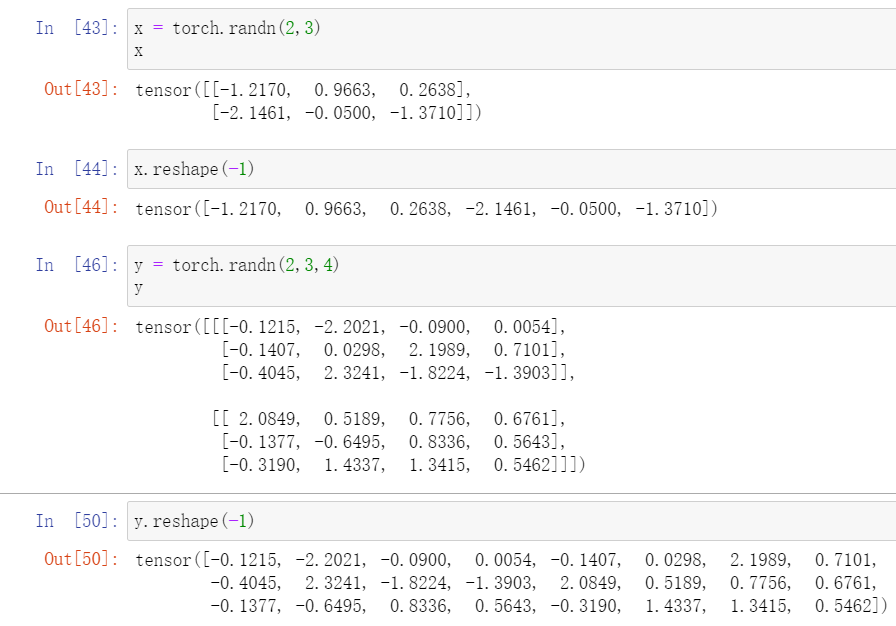This screenshot has height=626, width=896.
Task: Click the In [44] prompt label
Action: tap(75, 169)
